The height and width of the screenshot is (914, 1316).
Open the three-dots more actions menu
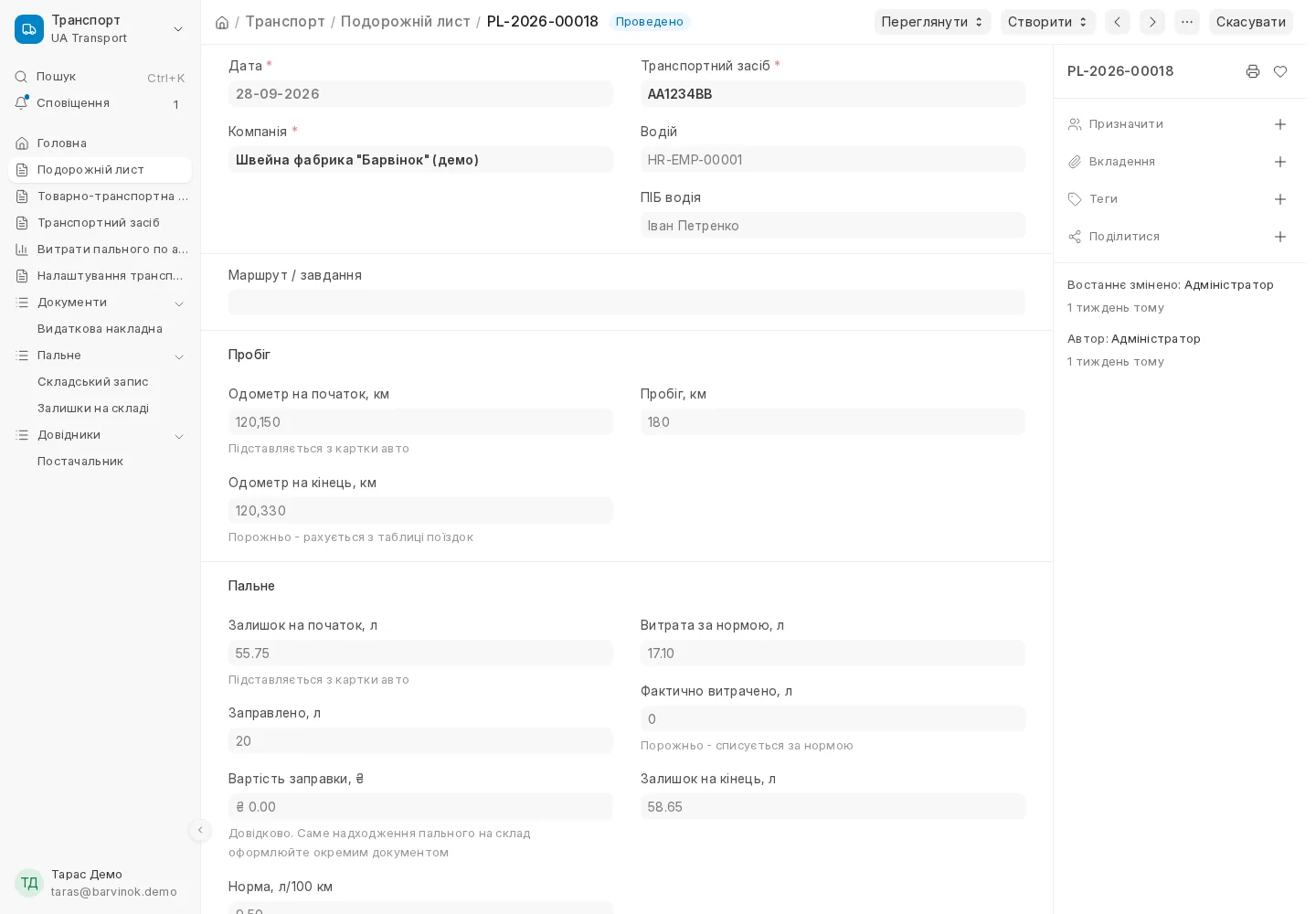pyautogui.click(x=1187, y=22)
